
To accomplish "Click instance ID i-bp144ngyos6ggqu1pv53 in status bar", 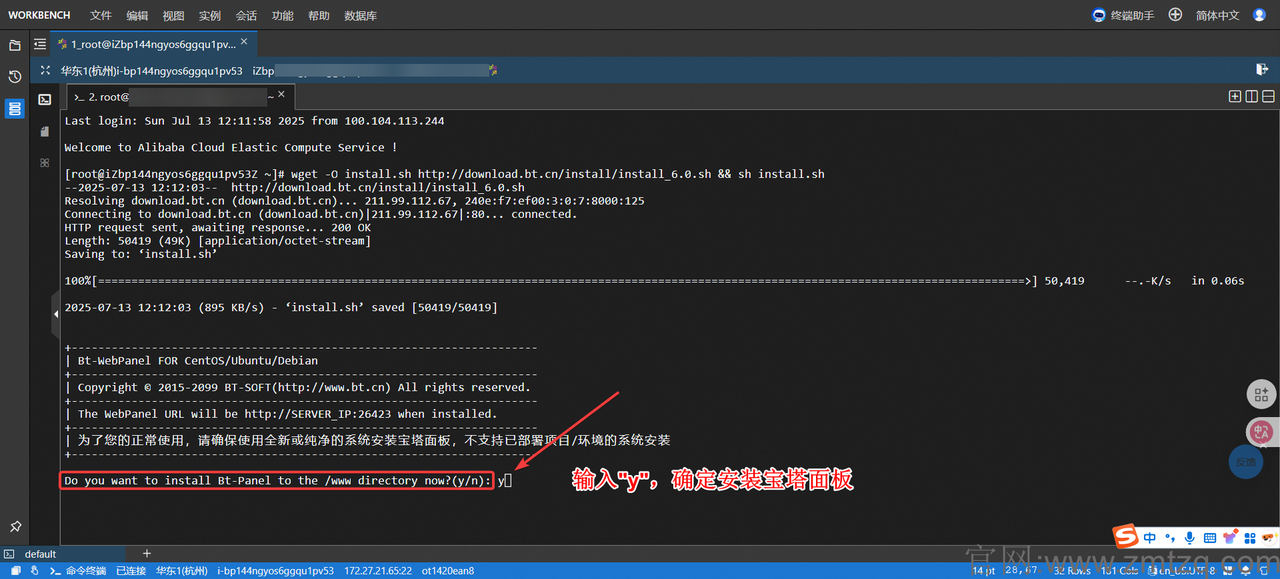I will pos(275,571).
